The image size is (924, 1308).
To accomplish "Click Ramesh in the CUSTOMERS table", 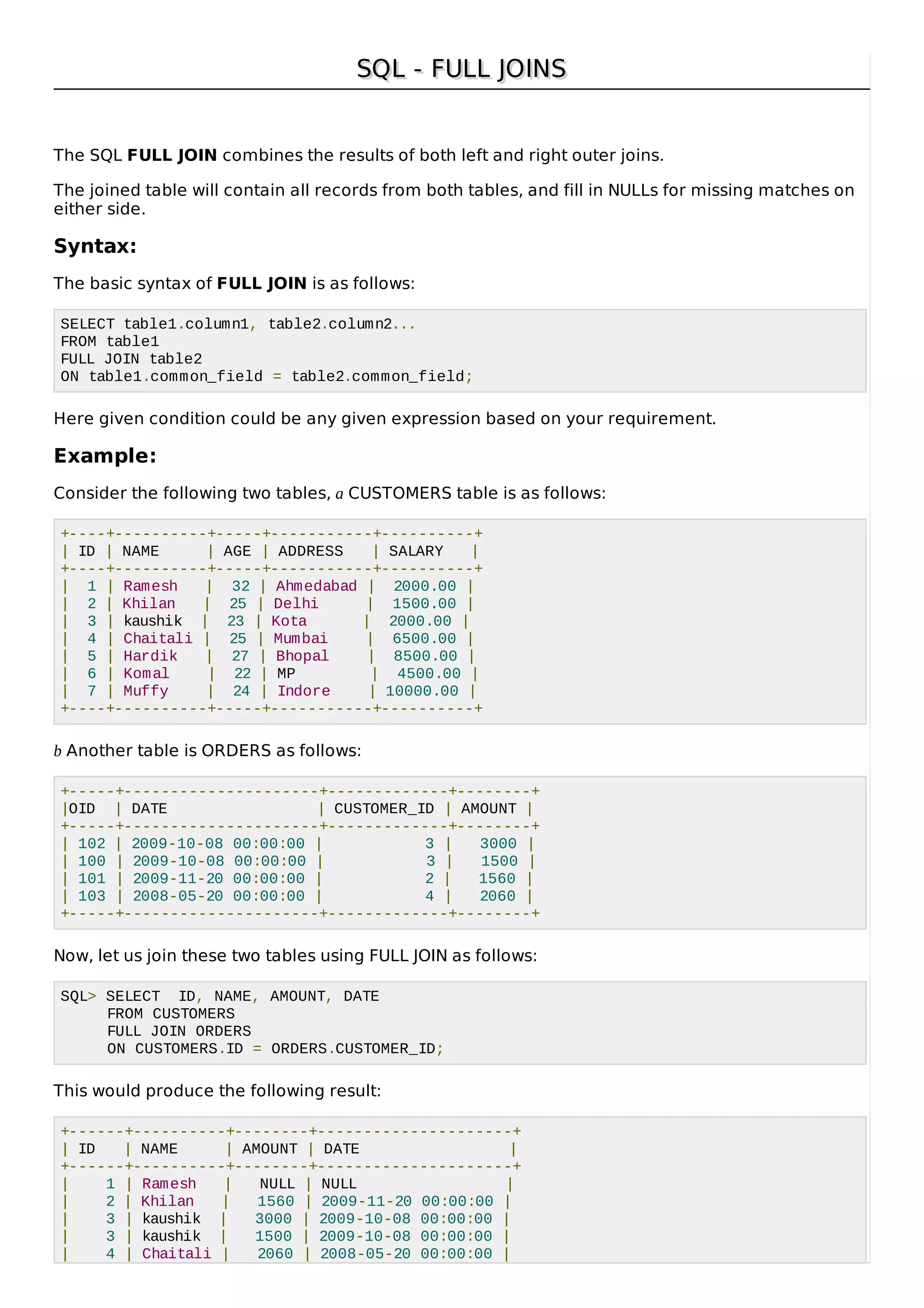I will pos(150,586).
